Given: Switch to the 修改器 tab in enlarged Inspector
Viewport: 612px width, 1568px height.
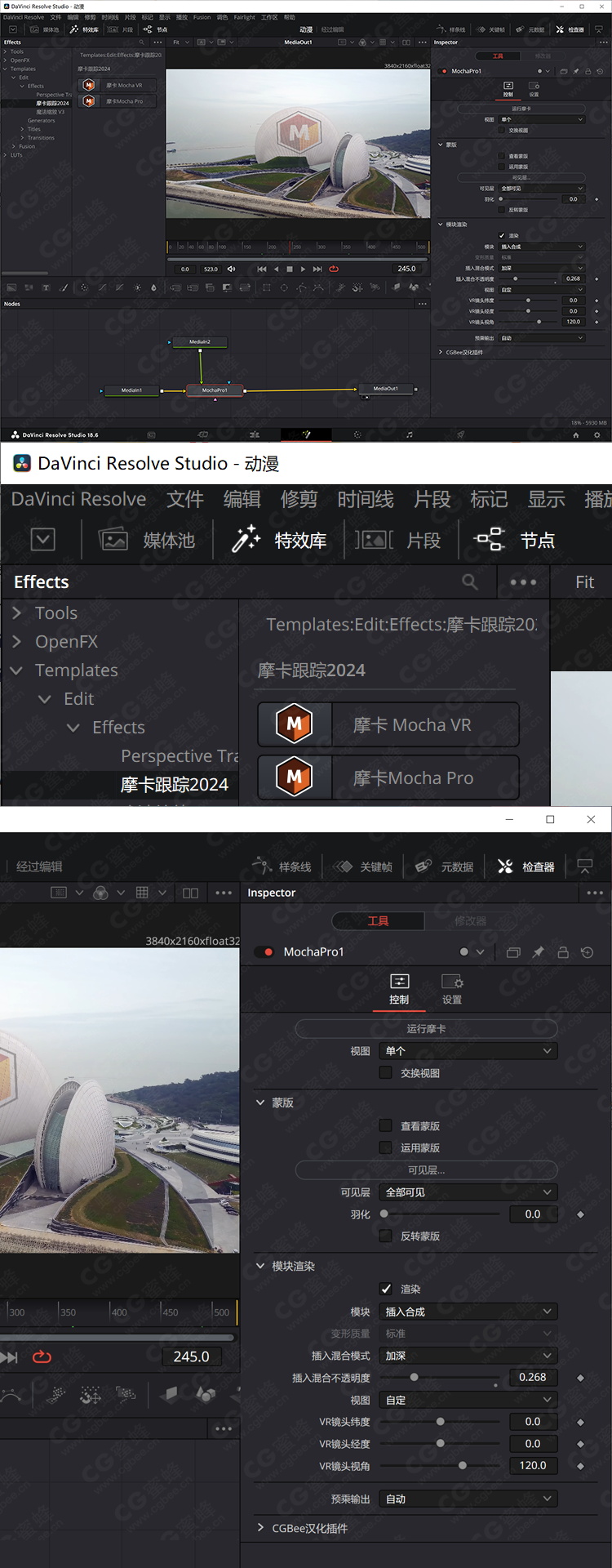Looking at the screenshot, I should pyautogui.click(x=470, y=920).
